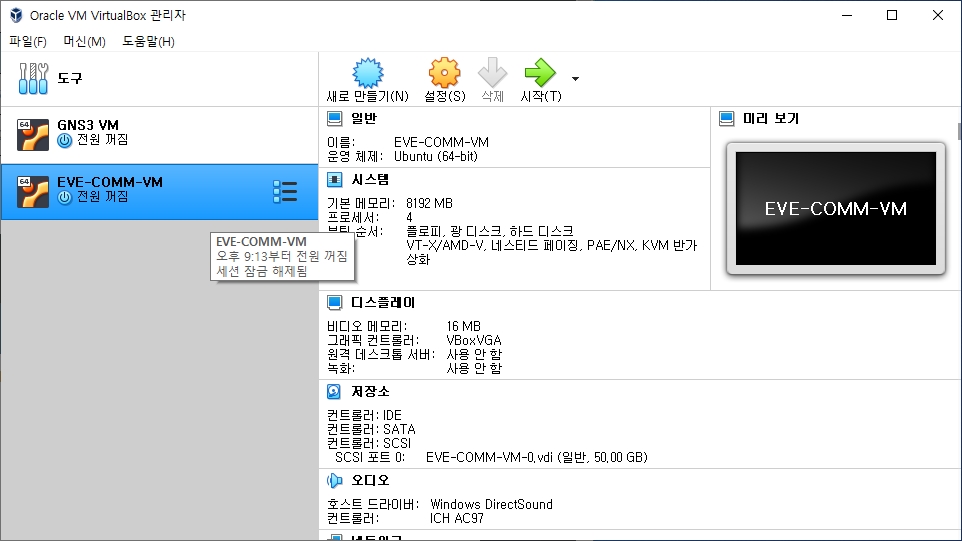Start the VM with 시작(T) arrow
The height and width of the screenshot is (541, 962).
tap(540, 73)
